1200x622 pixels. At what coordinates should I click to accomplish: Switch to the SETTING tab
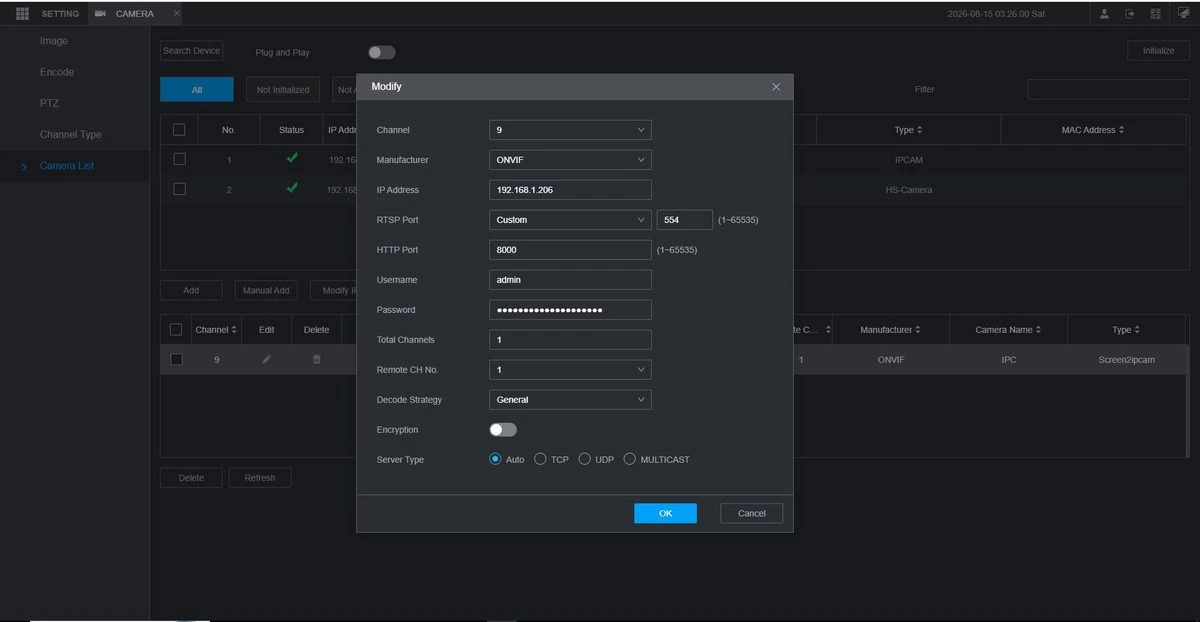[60, 14]
